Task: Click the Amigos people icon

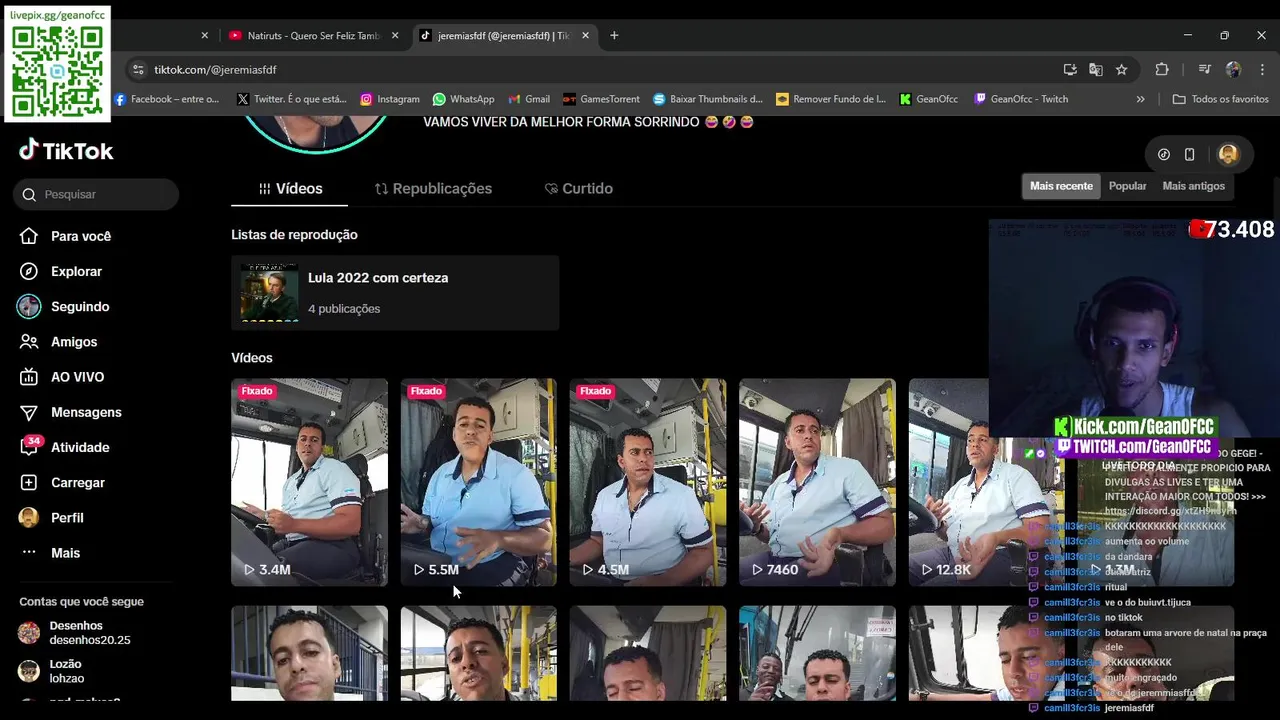Action: [29, 342]
